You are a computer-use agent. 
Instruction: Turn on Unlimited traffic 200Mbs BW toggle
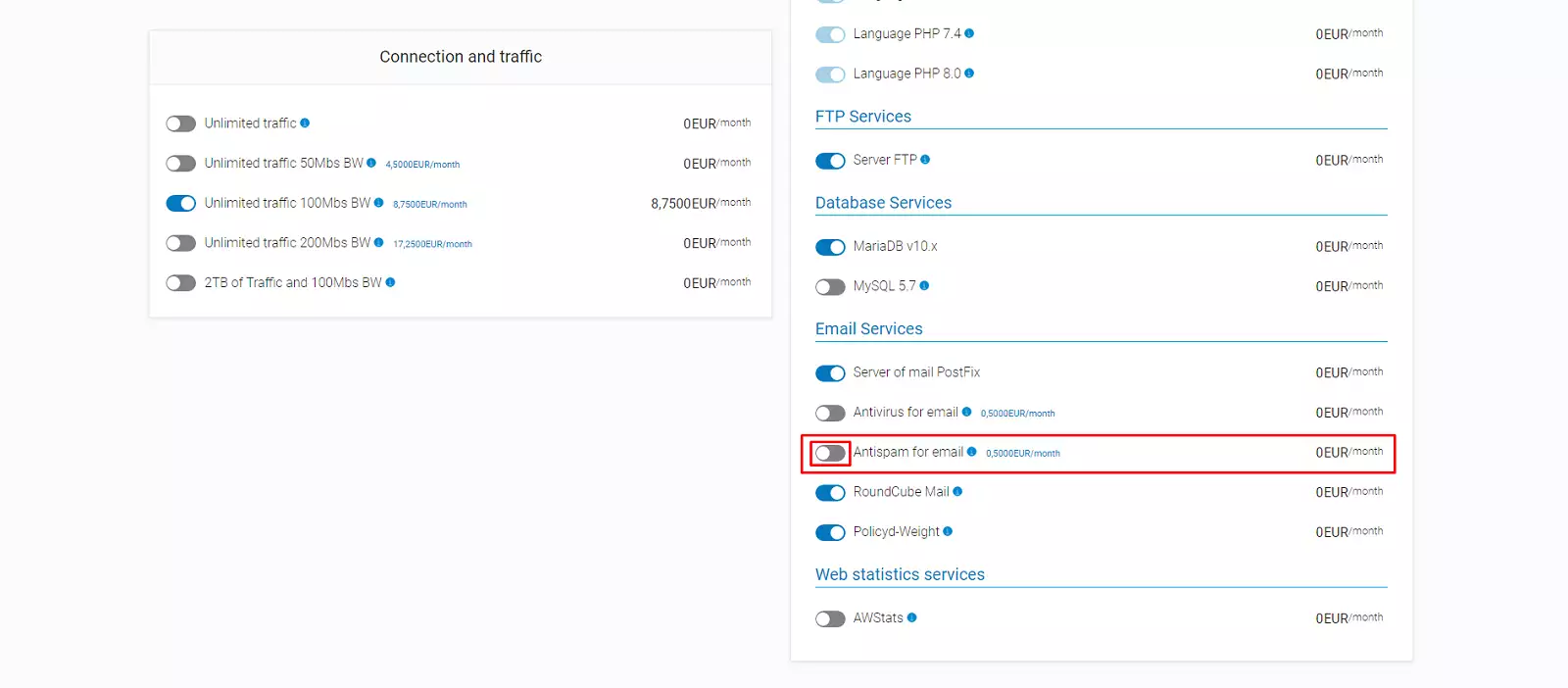coord(181,243)
